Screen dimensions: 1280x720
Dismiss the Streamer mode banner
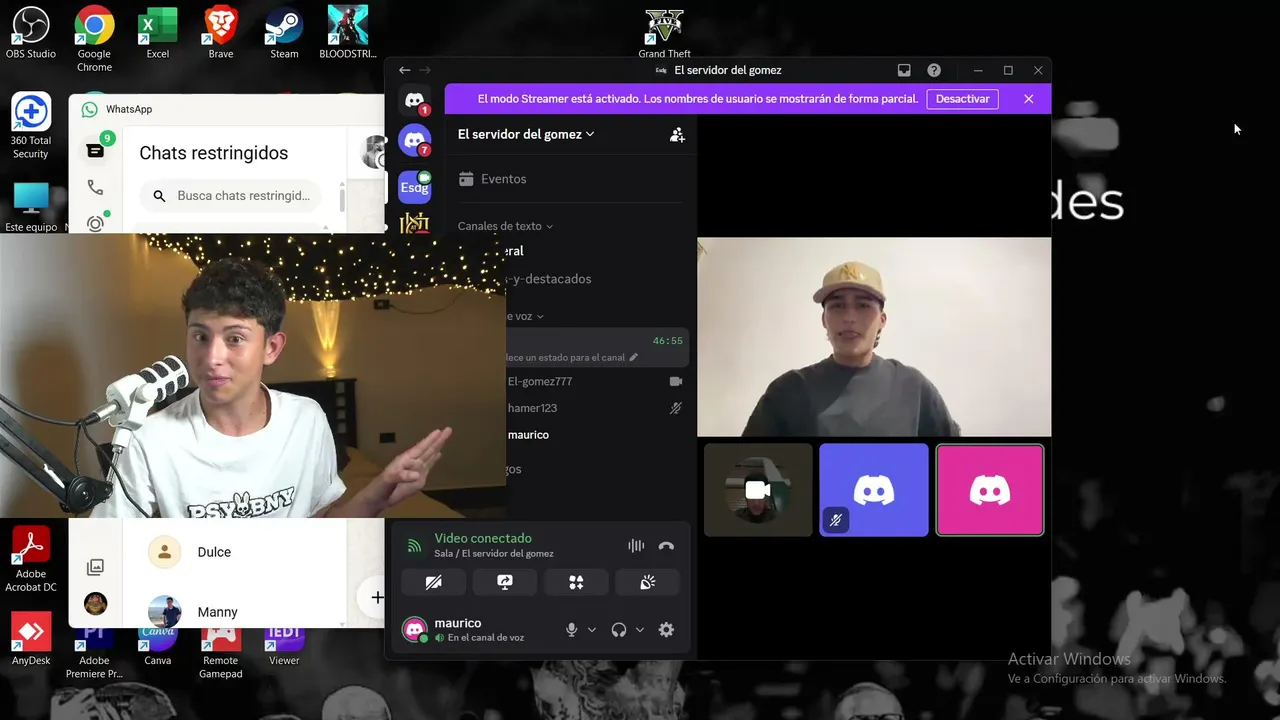pos(1028,99)
